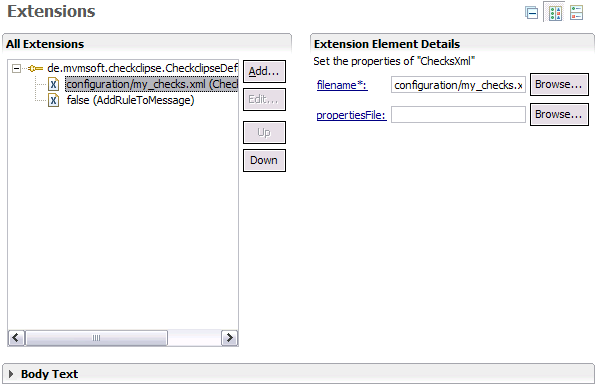Select configuration/my_checks.xml tree entry
599x390 pixels.
tap(151, 84)
